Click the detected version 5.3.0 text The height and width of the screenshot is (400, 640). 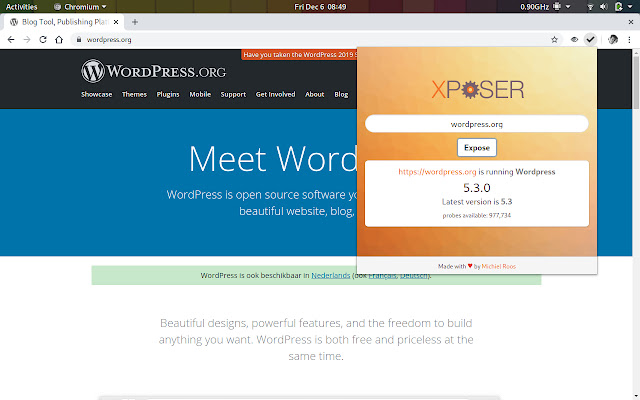[x=477, y=188]
